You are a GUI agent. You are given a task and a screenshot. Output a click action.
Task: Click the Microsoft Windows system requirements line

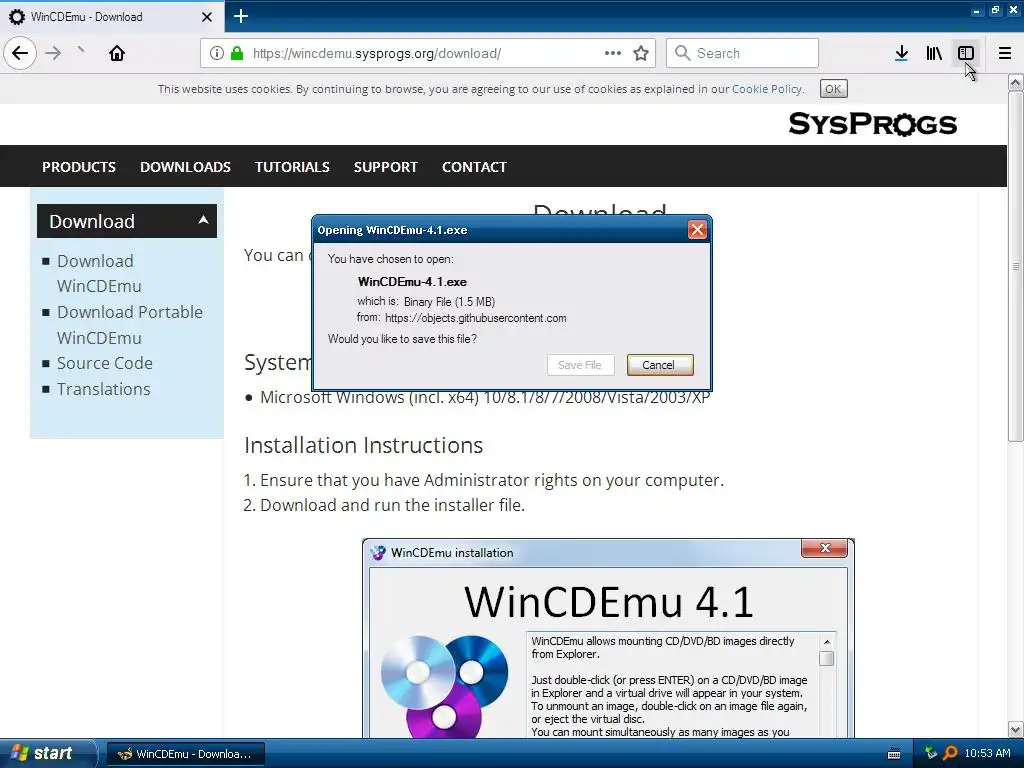pos(485,397)
